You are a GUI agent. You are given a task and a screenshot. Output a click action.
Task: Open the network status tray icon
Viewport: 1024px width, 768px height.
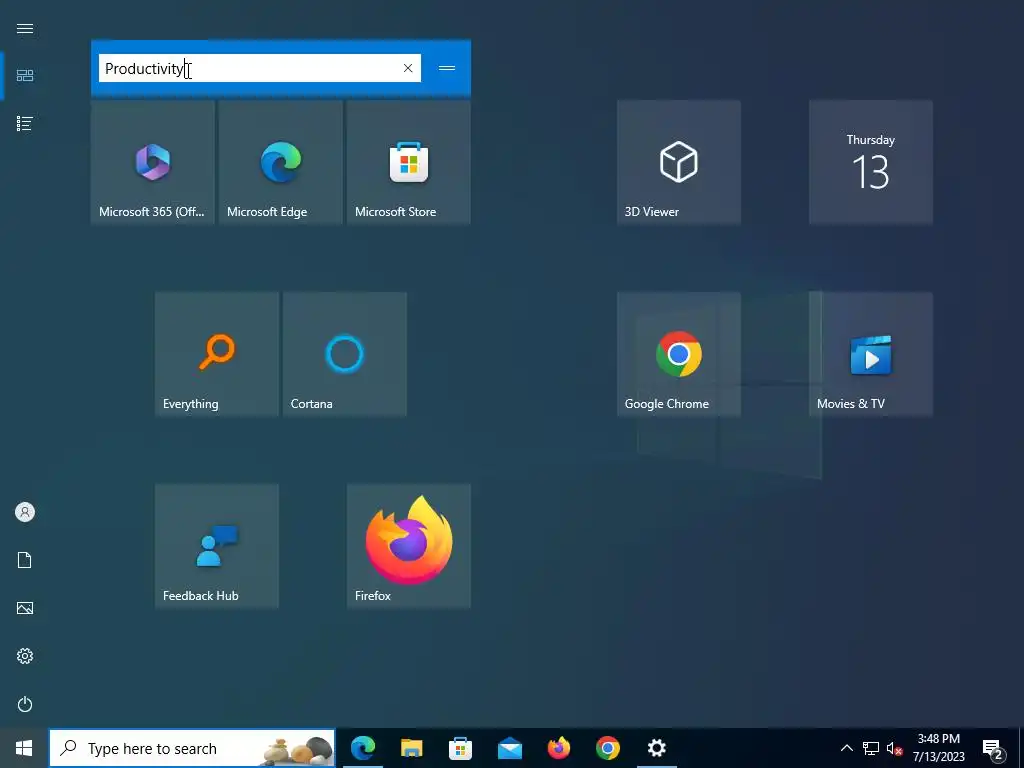[x=871, y=748]
